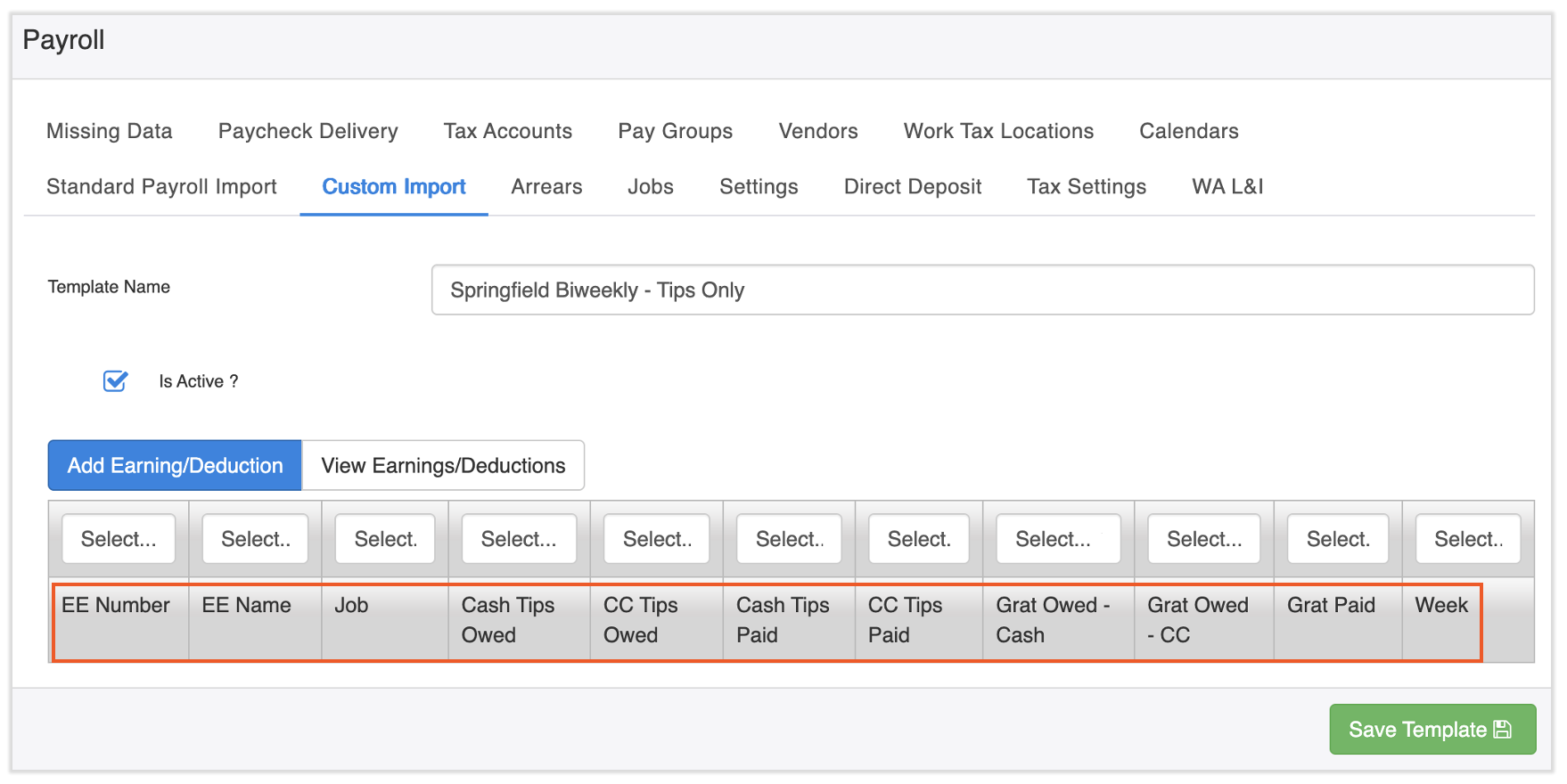This screenshot has height=784, width=1567.
Task: Open the WA L&I tab
Action: point(1227,186)
